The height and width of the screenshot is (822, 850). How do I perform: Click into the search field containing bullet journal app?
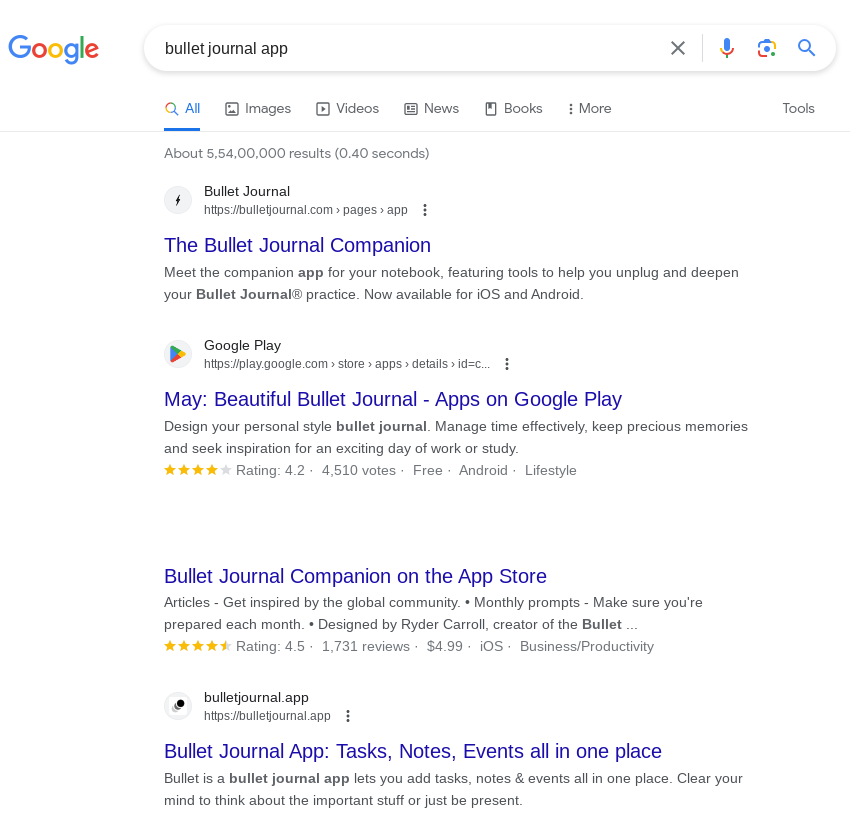(412, 48)
